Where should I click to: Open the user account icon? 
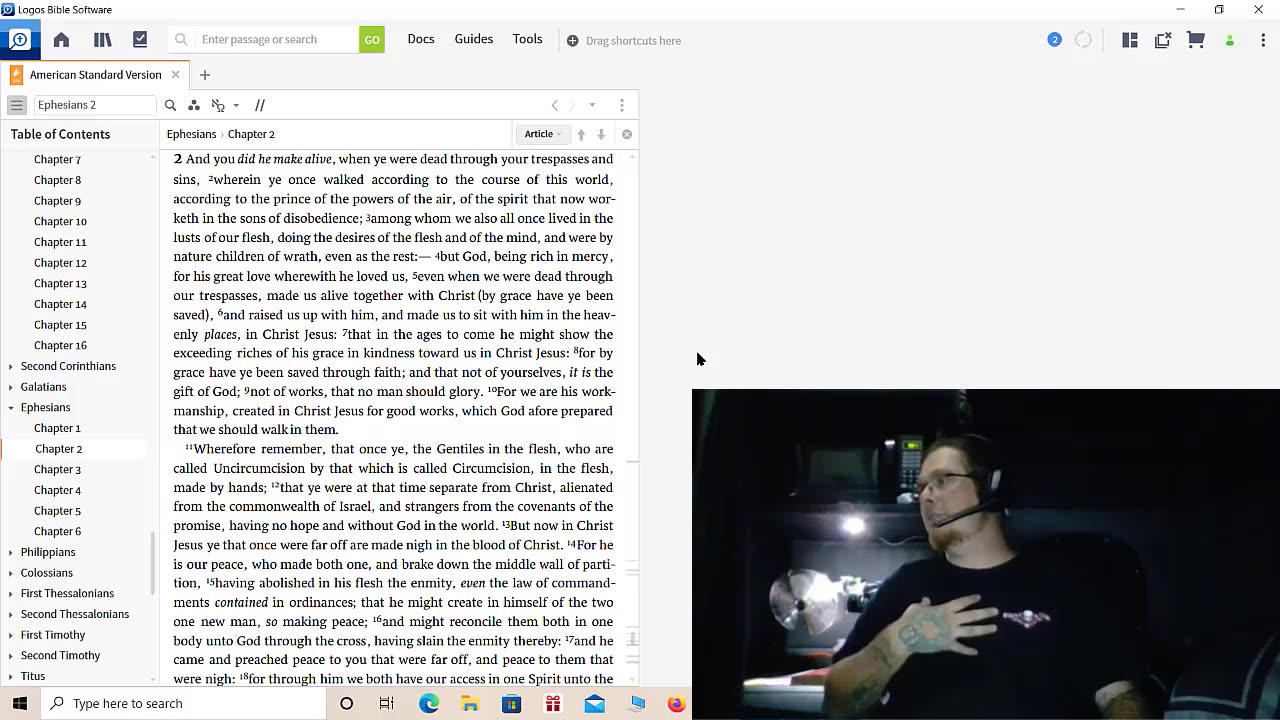pos(1230,40)
